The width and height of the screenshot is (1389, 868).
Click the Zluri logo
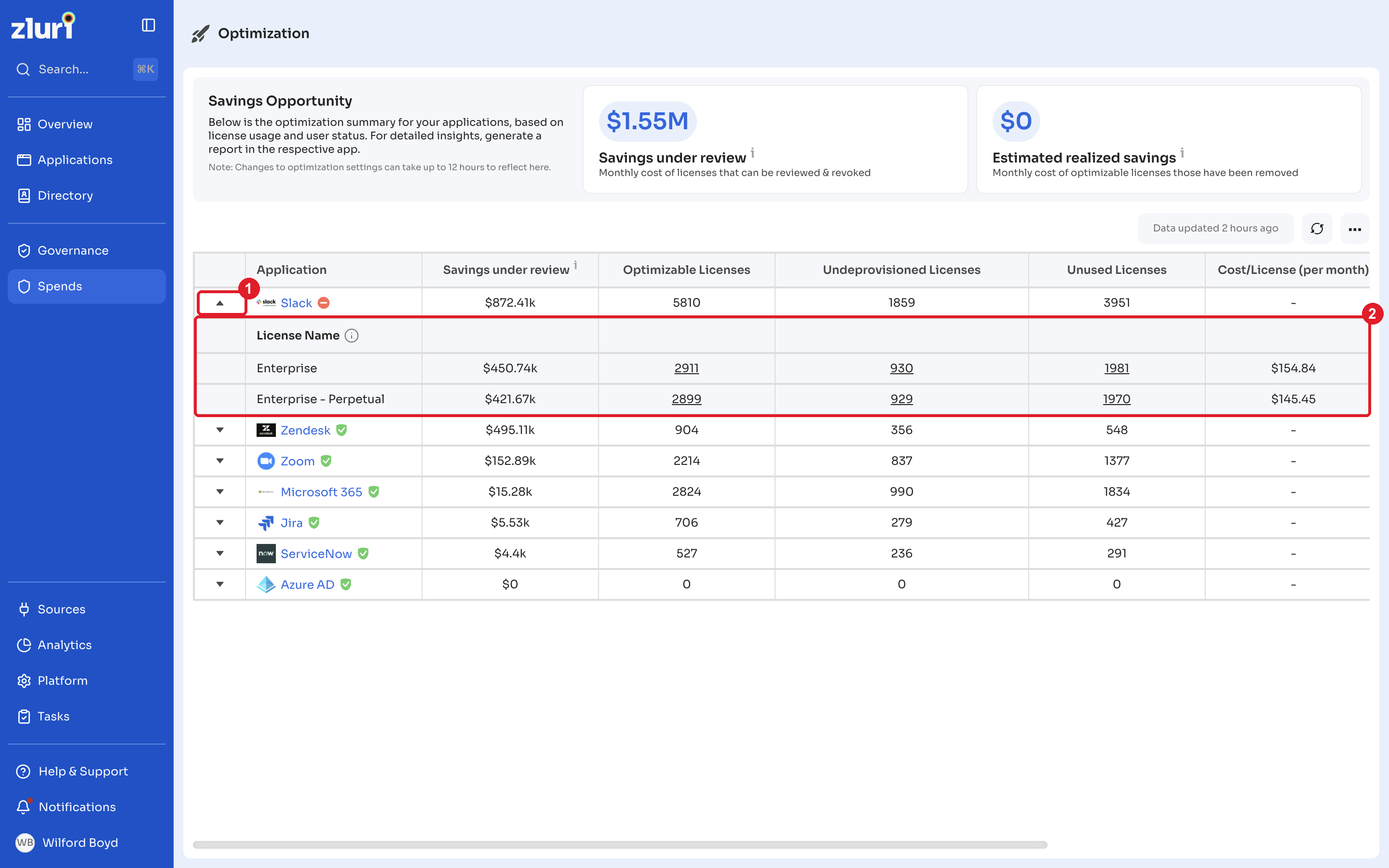pos(43,26)
